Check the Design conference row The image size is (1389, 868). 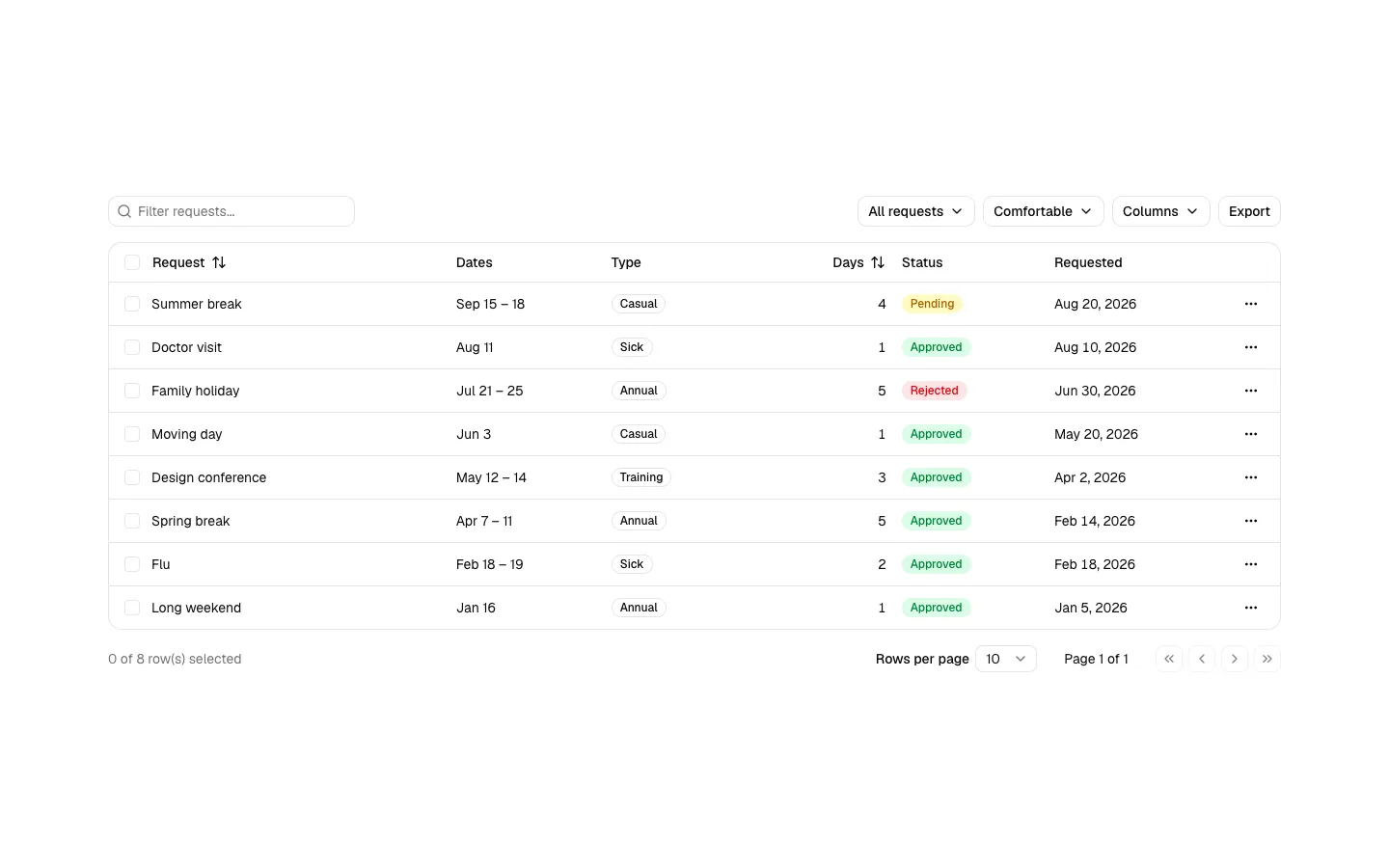point(132,477)
